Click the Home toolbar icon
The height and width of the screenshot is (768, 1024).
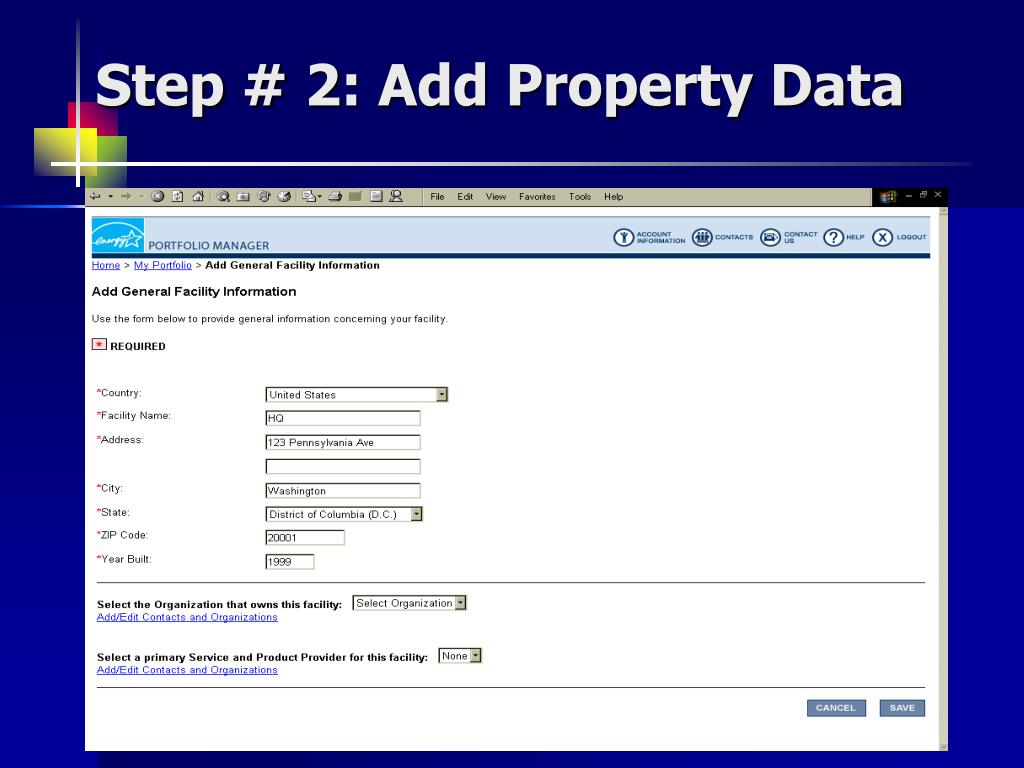click(x=199, y=196)
